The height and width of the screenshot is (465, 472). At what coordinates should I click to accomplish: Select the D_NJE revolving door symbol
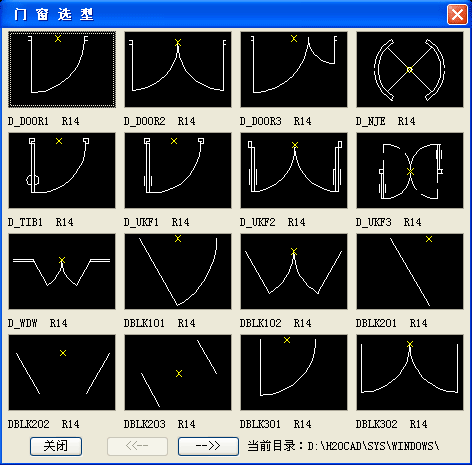pyautogui.click(x=410, y=69)
